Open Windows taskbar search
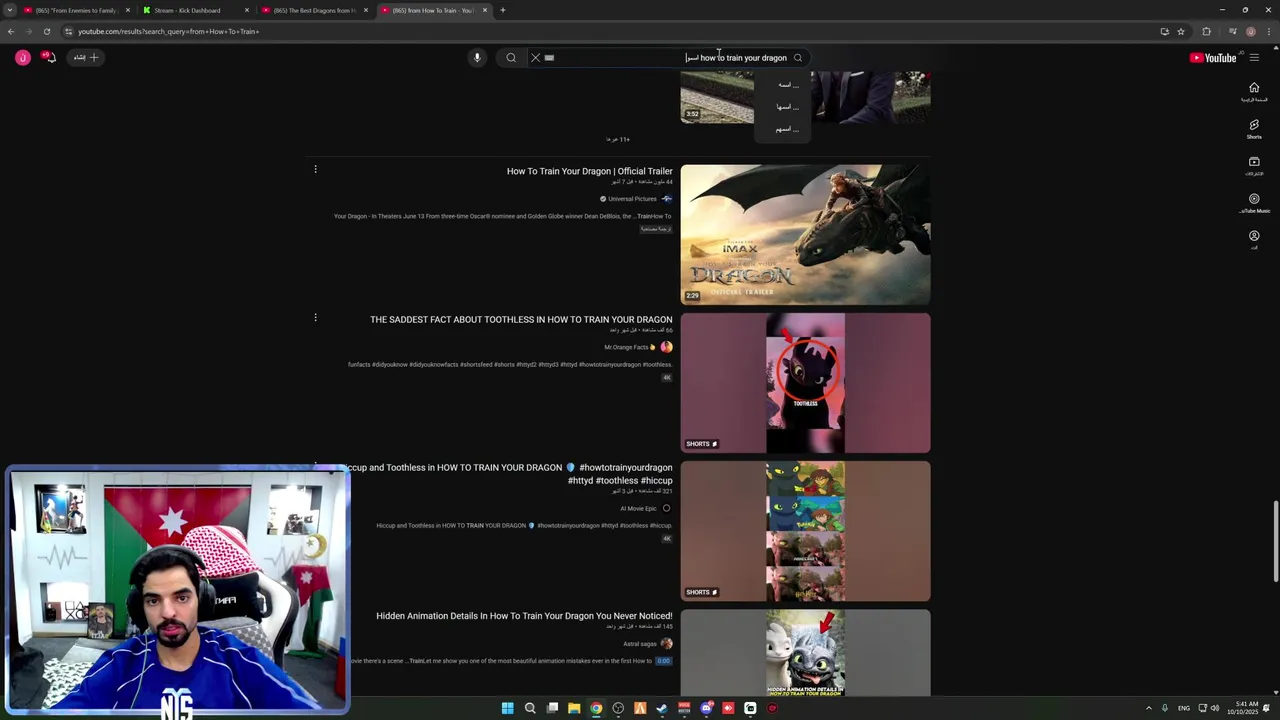1280x720 pixels. point(530,708)
